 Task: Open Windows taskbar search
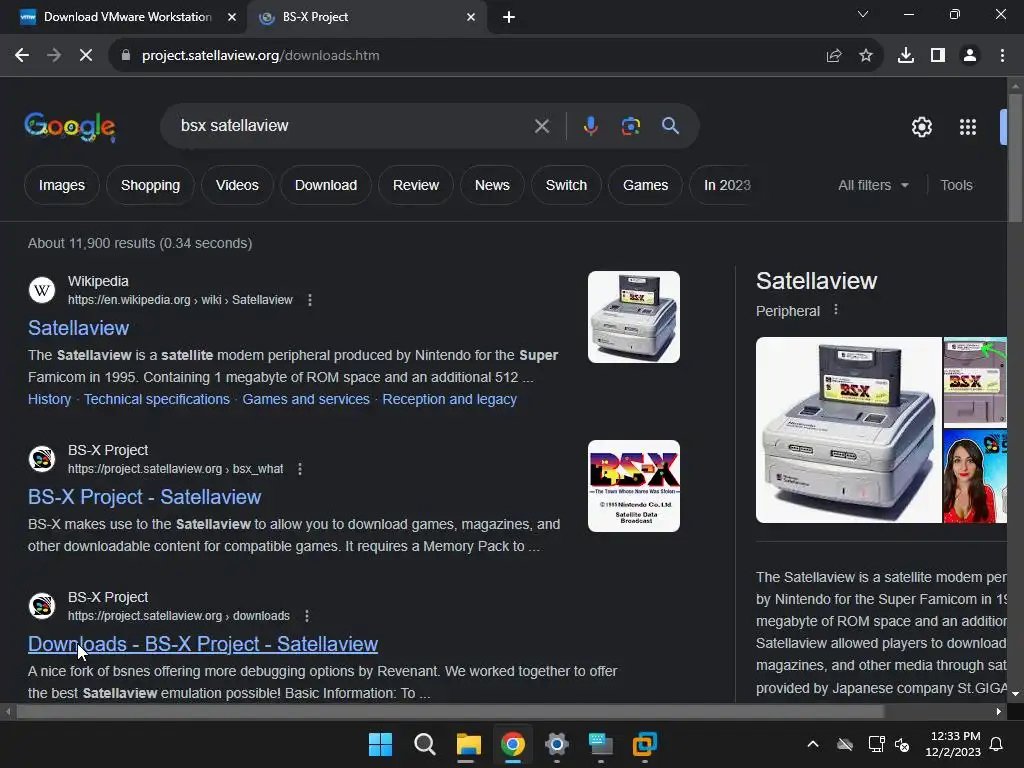424,744
